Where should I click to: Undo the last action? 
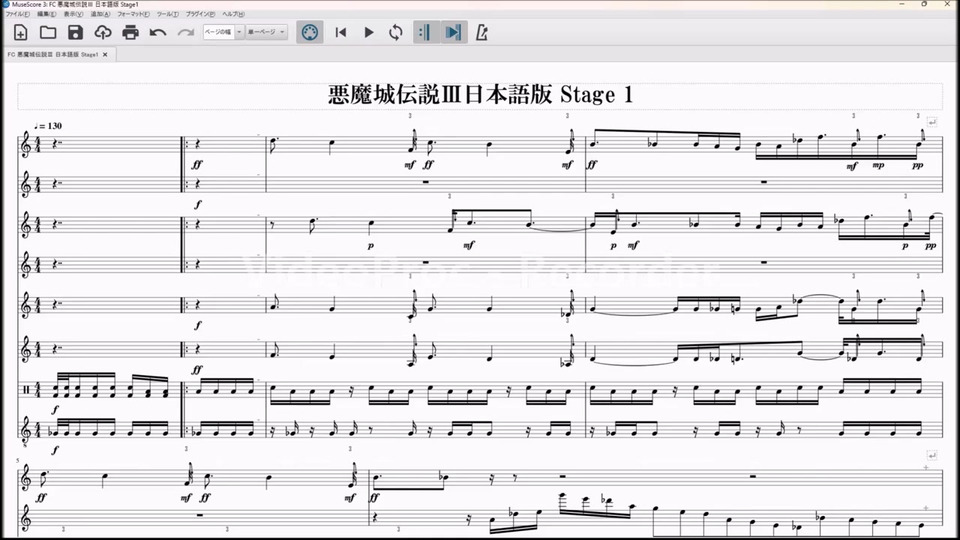[158, 32]
